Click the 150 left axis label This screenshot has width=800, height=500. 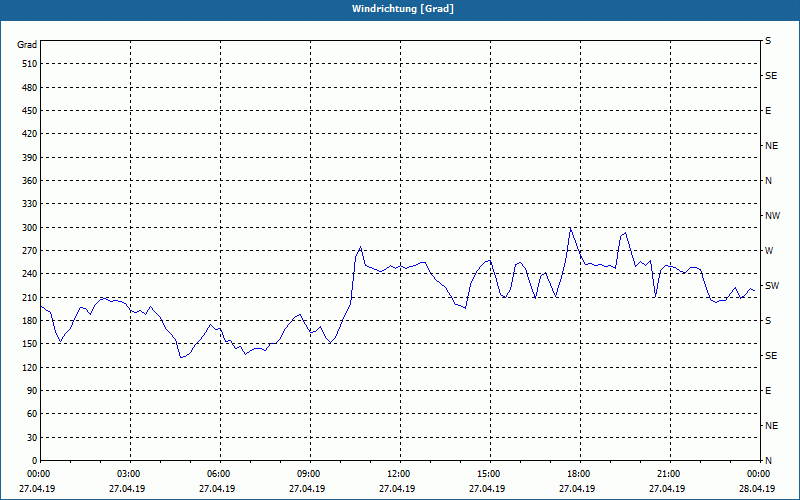30,344
